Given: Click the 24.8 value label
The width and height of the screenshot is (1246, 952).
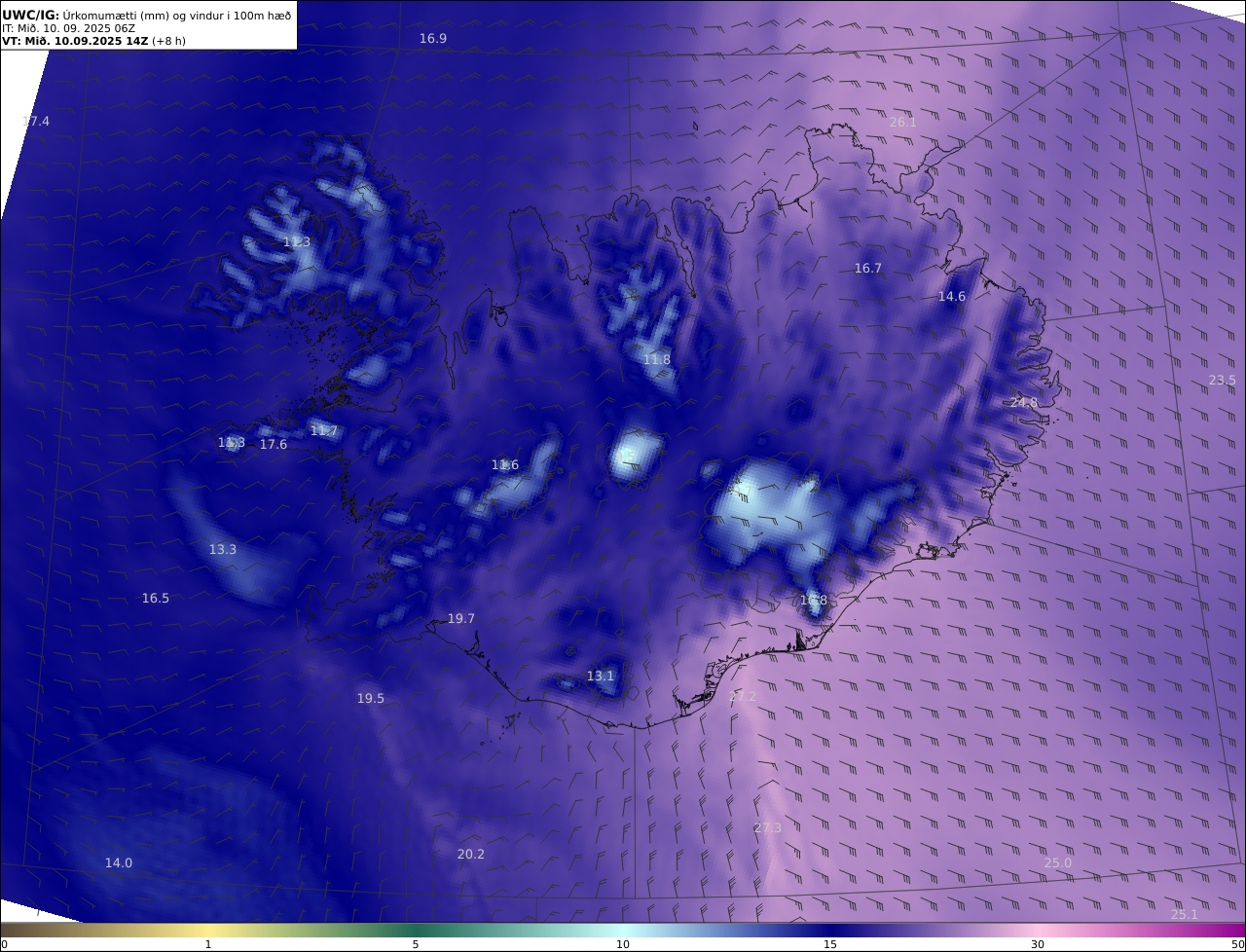Looking at the screenshot, I should 1023,403.
